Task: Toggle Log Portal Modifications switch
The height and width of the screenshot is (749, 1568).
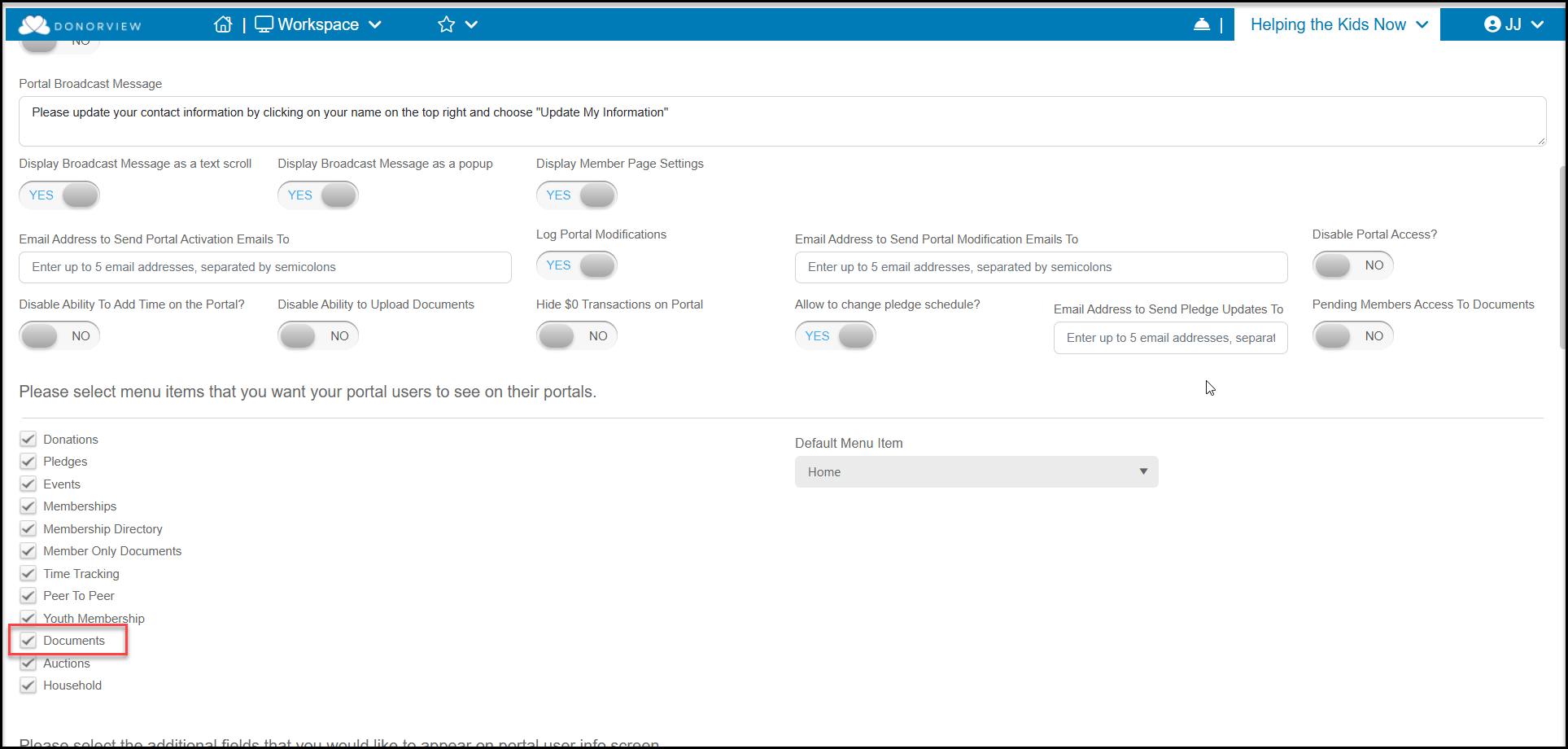Action: (577, 265)
